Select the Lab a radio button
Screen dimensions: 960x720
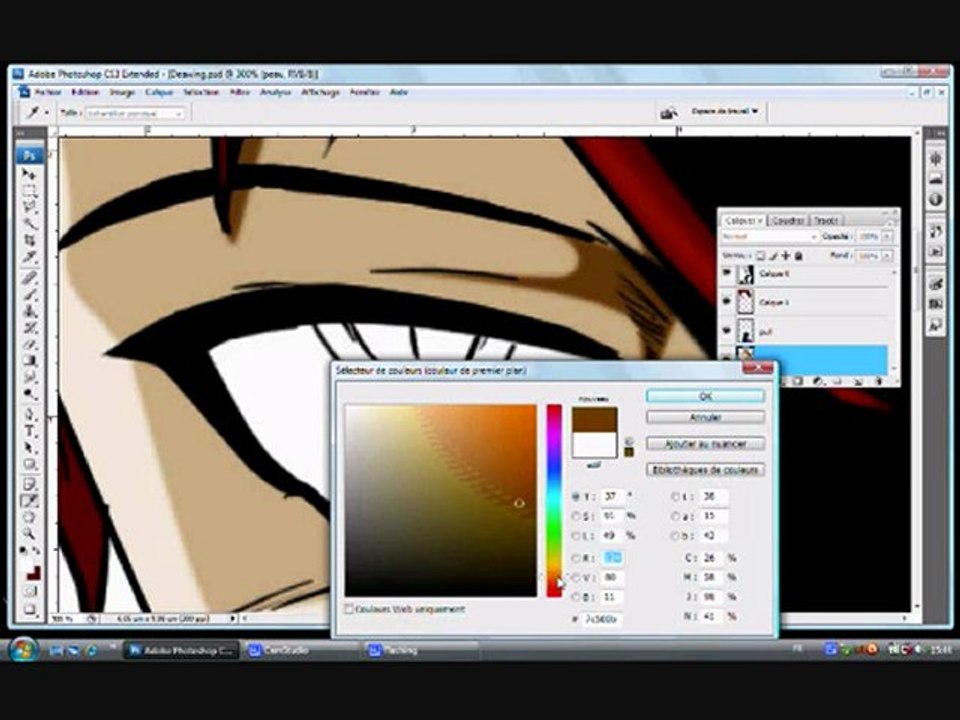pyautogui.click(x=675, y=516)
